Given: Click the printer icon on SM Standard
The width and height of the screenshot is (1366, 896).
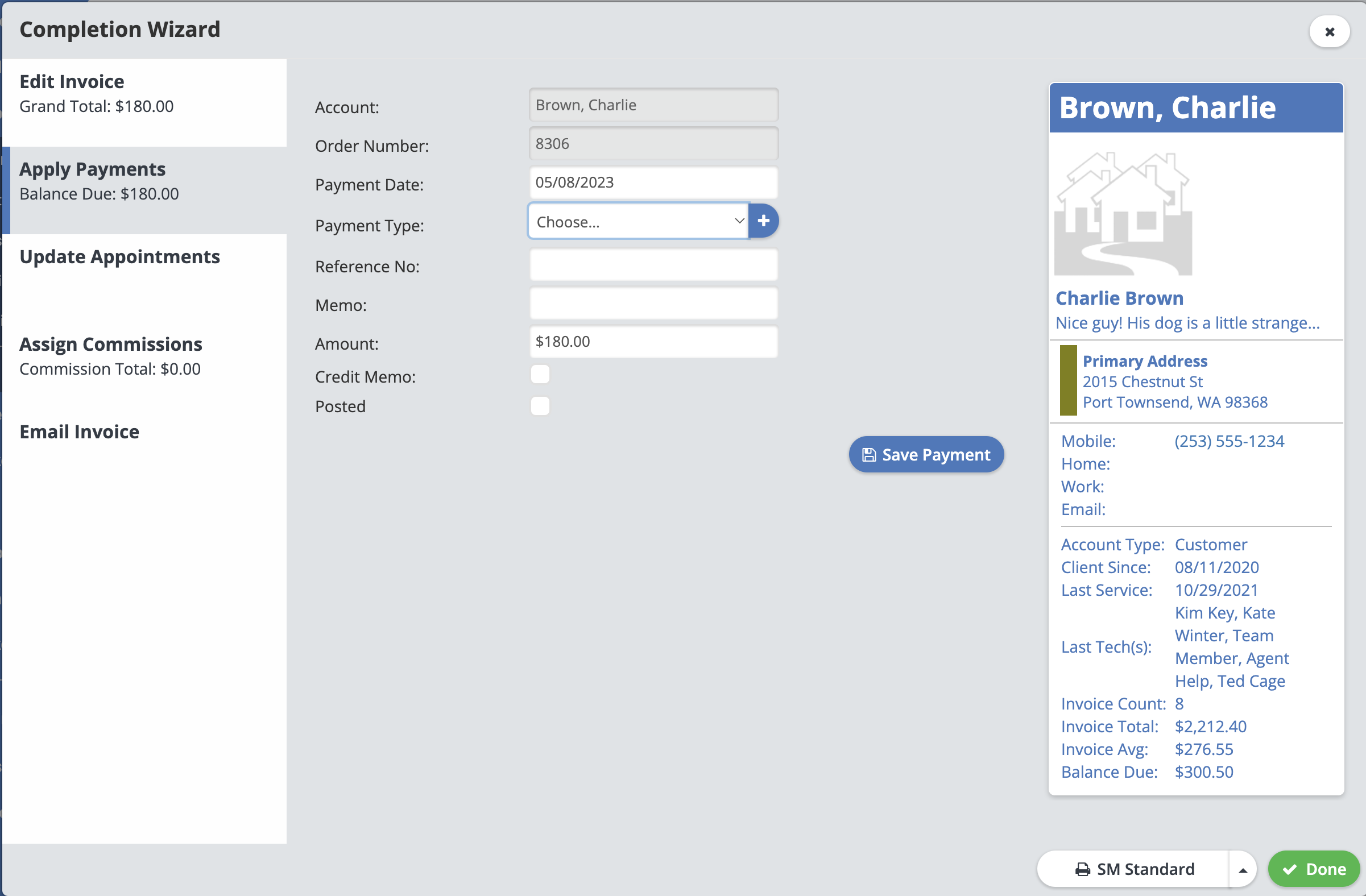Looking at the screenshot, I should 1082,870.
